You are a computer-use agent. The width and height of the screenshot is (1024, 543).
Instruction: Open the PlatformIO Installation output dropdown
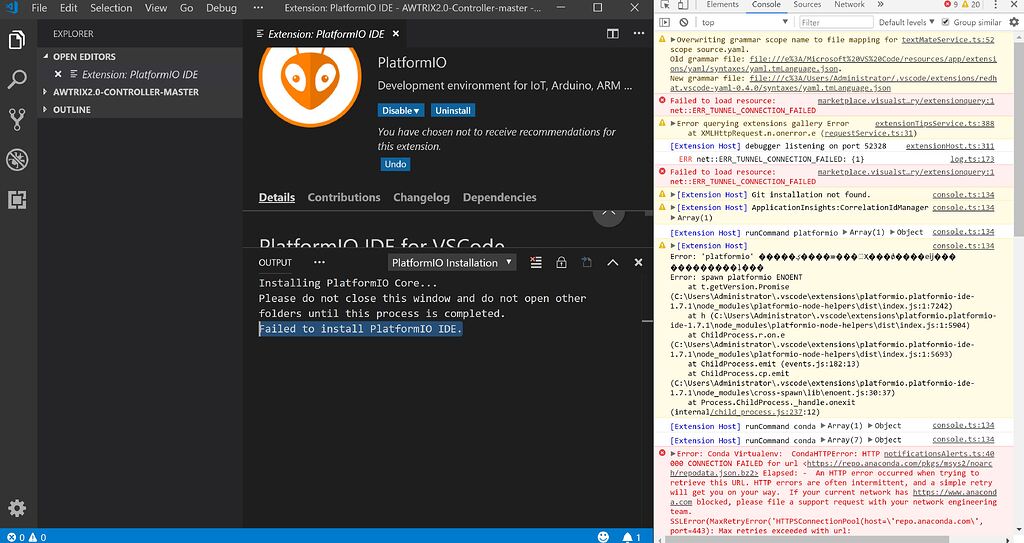[x=451, y=263]
